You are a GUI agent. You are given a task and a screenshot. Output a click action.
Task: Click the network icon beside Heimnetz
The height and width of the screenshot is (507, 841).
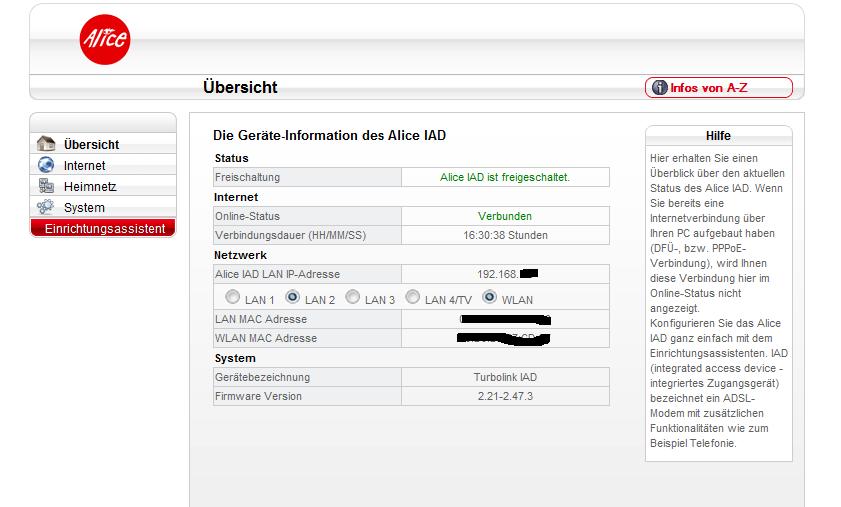[46, 186]
